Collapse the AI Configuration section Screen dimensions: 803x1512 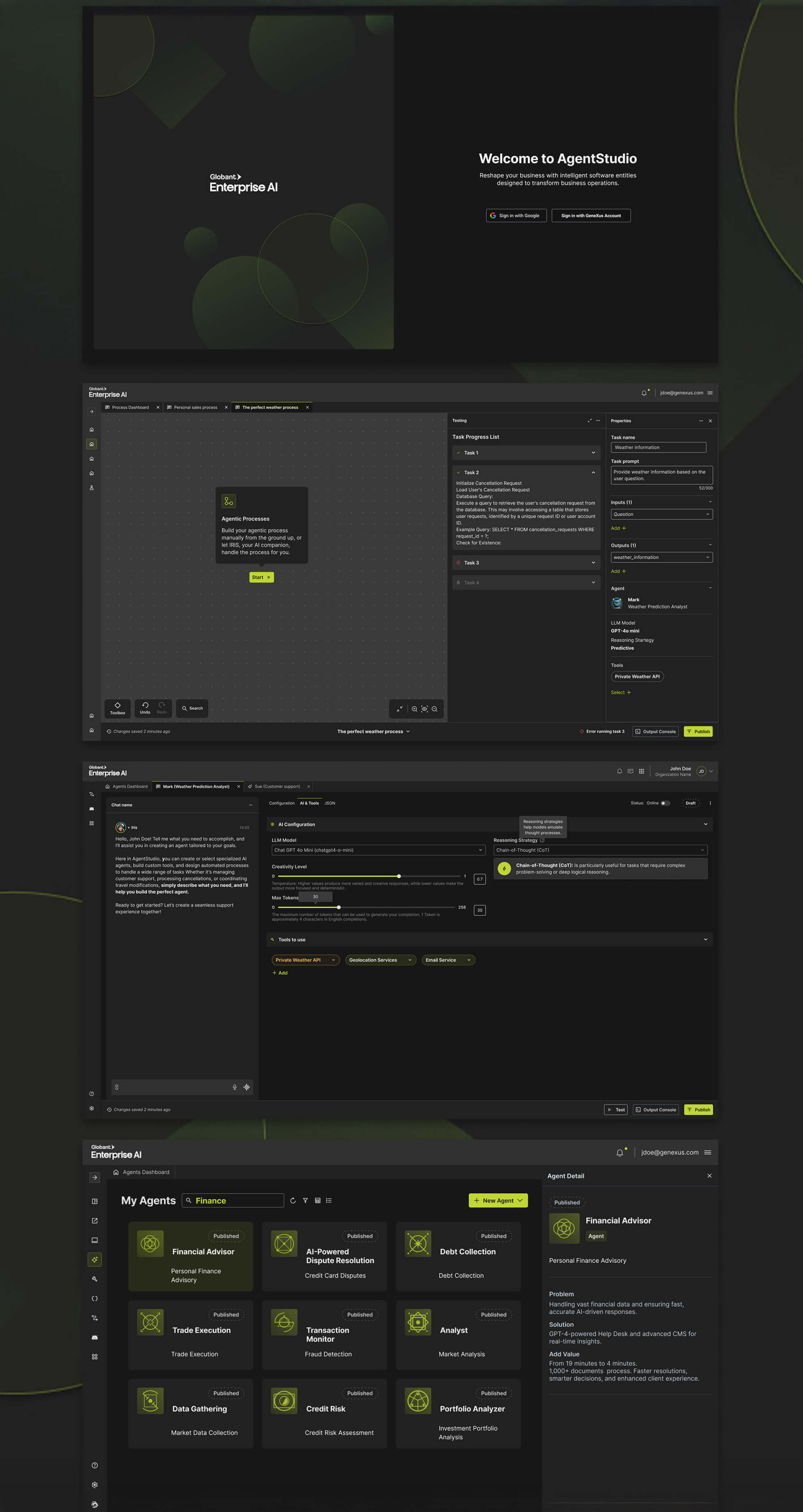[705, 825]
